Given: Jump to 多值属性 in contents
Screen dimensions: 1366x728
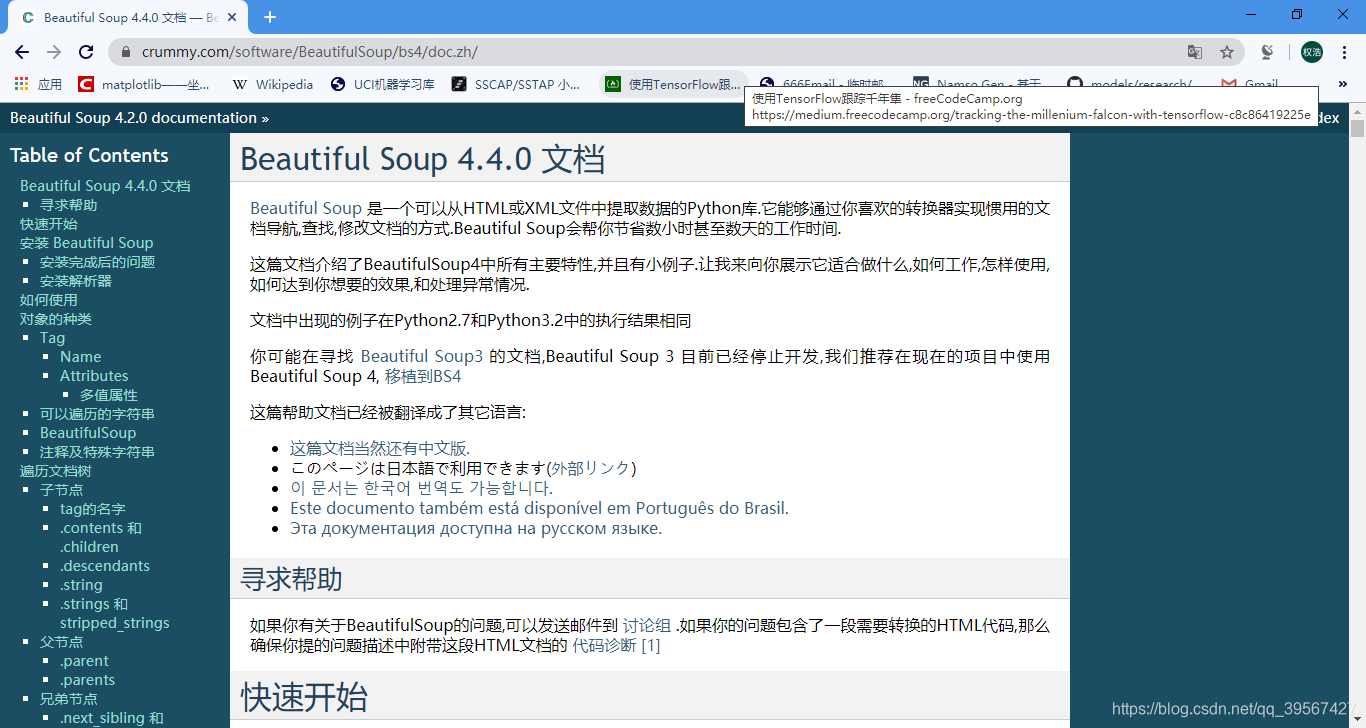Looking at the screenshot, I should (109, 395).
